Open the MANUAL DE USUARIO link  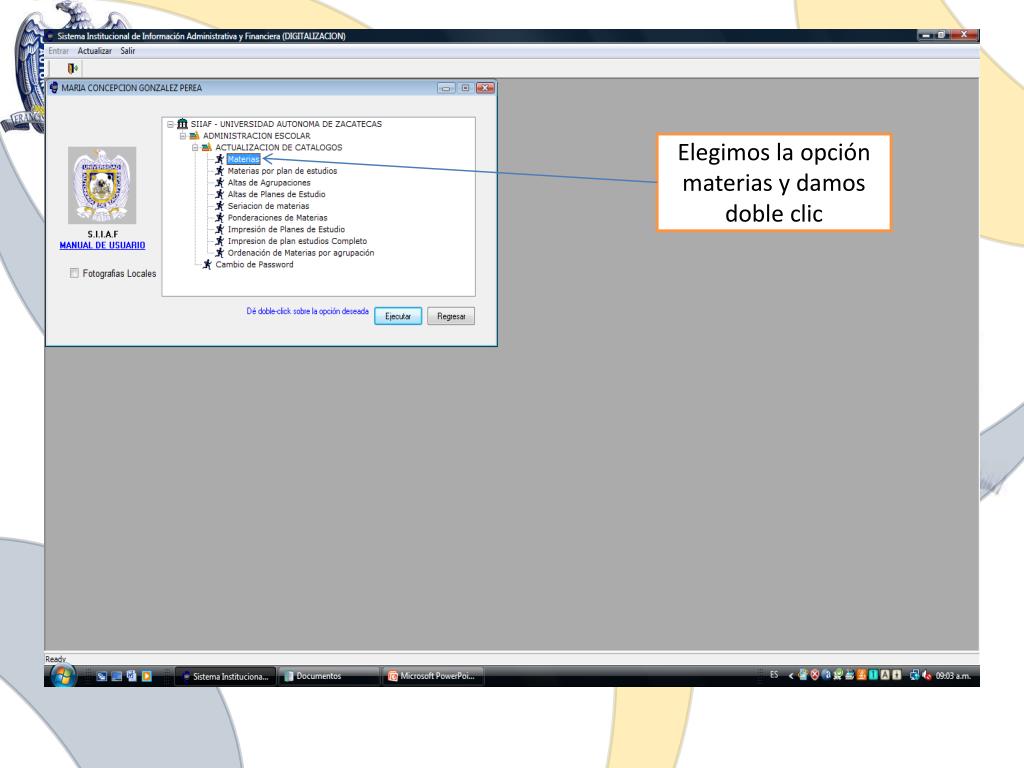pos(103,246)
